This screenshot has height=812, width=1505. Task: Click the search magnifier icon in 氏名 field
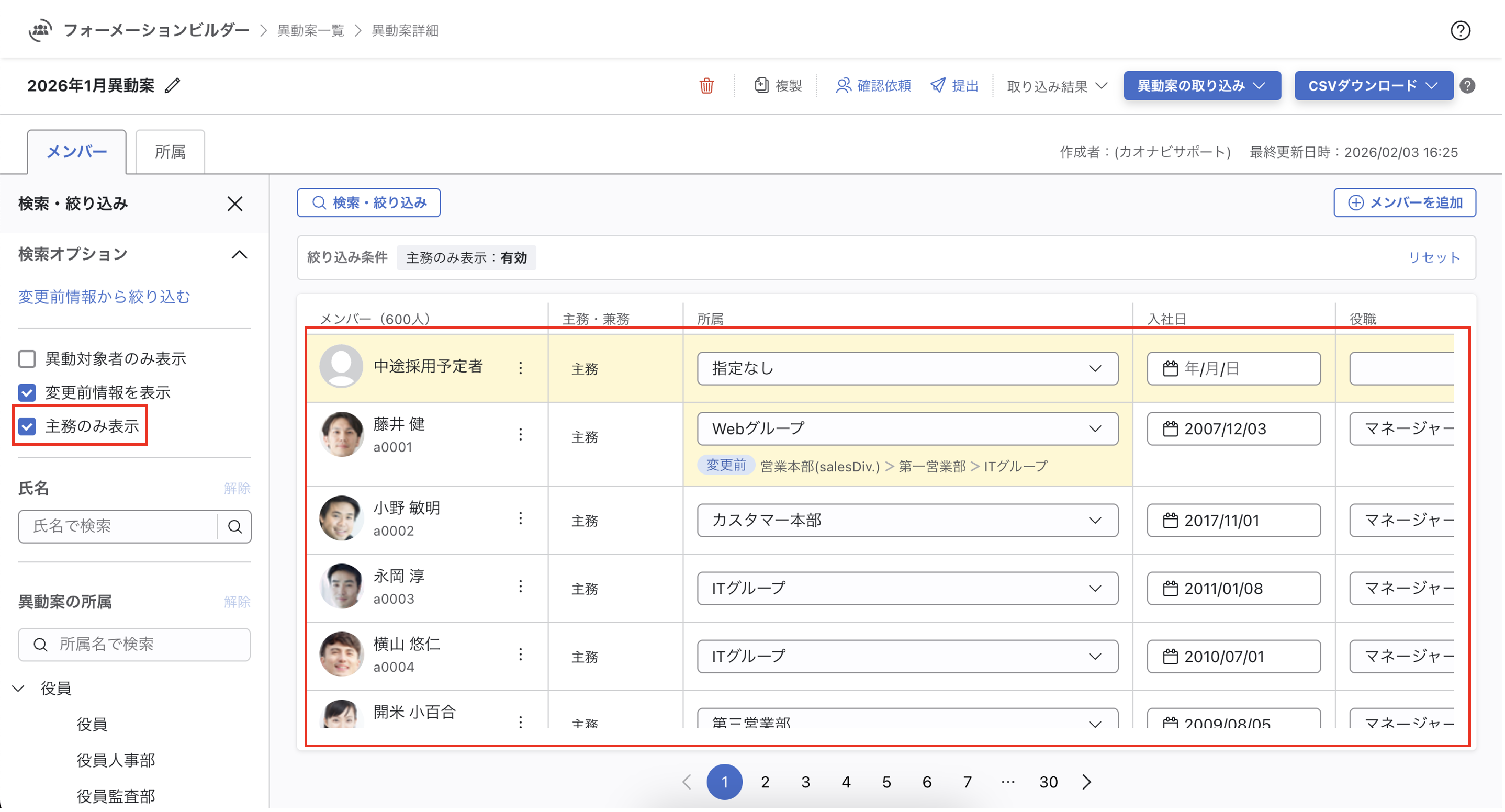tap(235, 527)
